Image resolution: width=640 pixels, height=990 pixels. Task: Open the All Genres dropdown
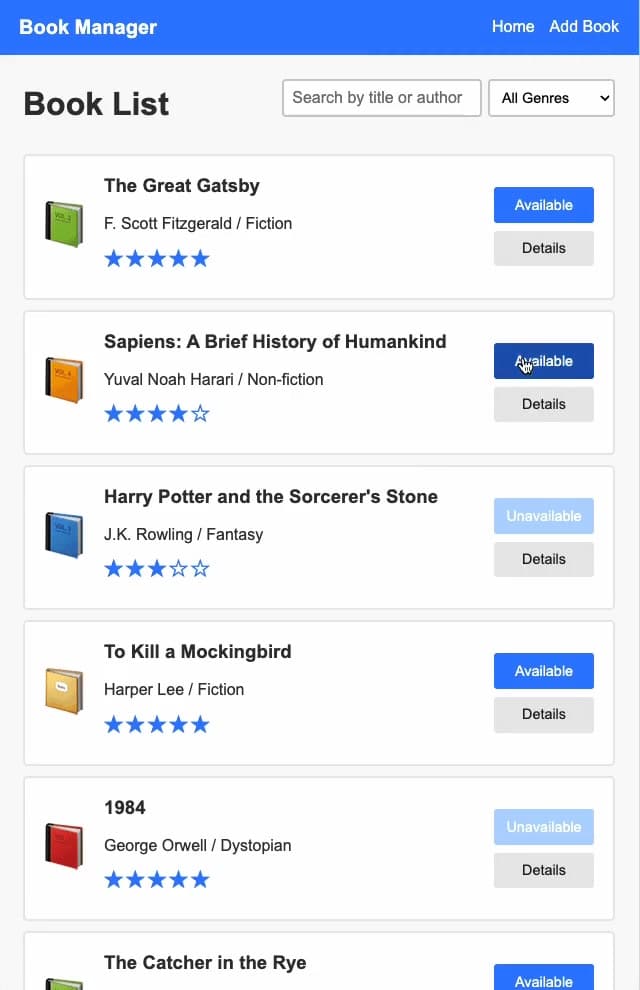pos(551,98)
